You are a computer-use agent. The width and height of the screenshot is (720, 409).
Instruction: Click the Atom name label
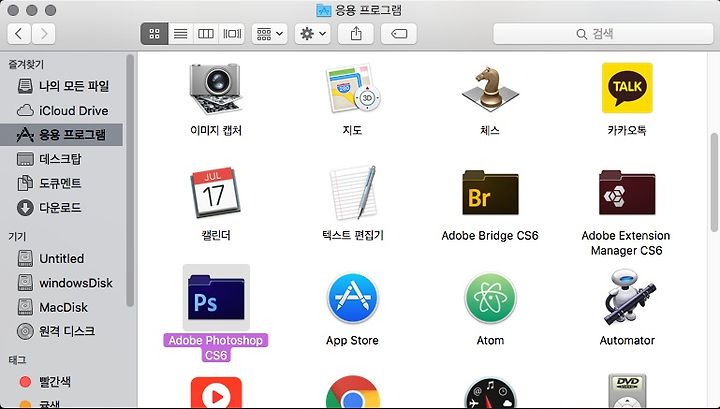[x=490, y=341]
